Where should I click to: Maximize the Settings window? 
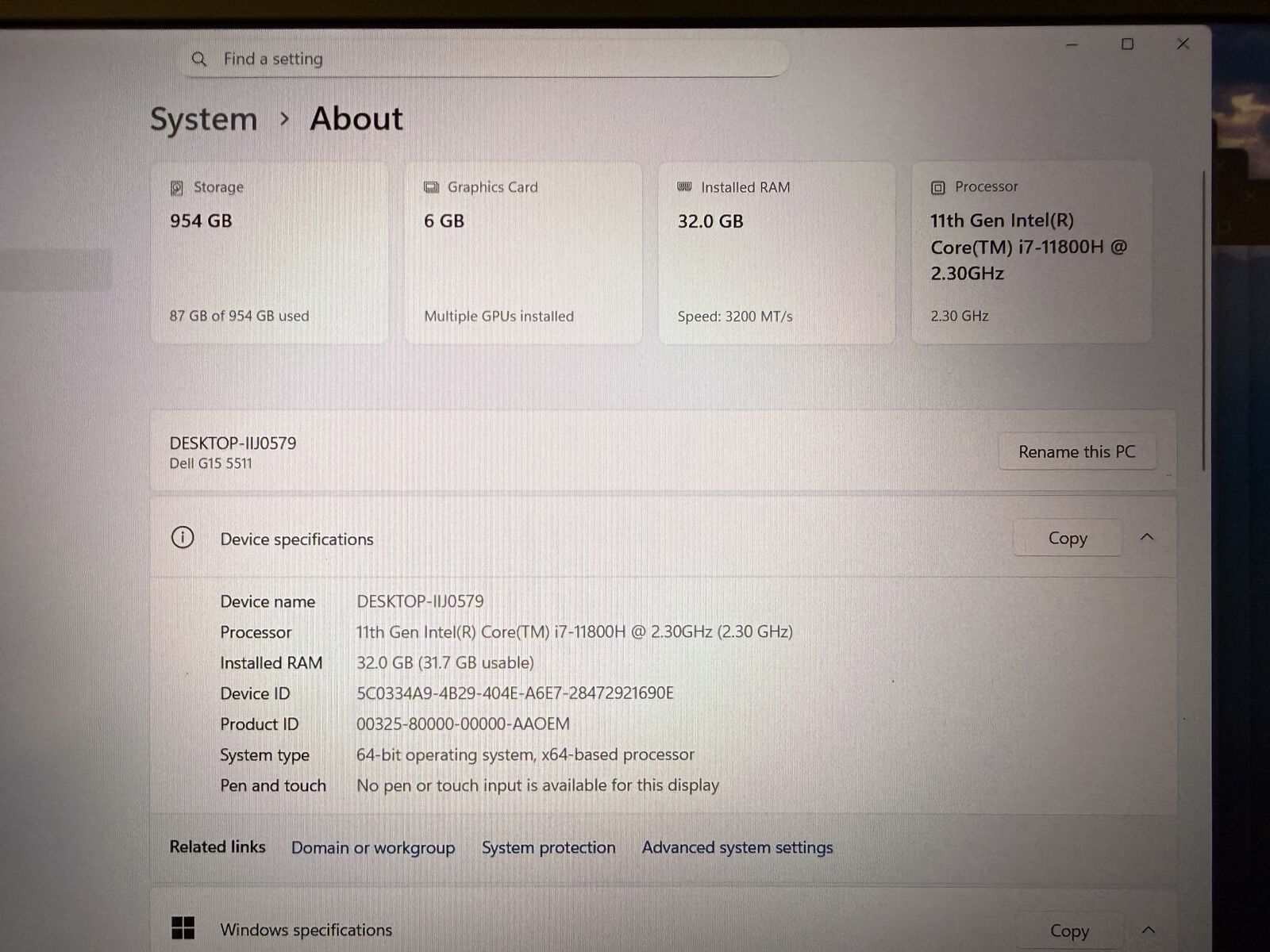1127,44
